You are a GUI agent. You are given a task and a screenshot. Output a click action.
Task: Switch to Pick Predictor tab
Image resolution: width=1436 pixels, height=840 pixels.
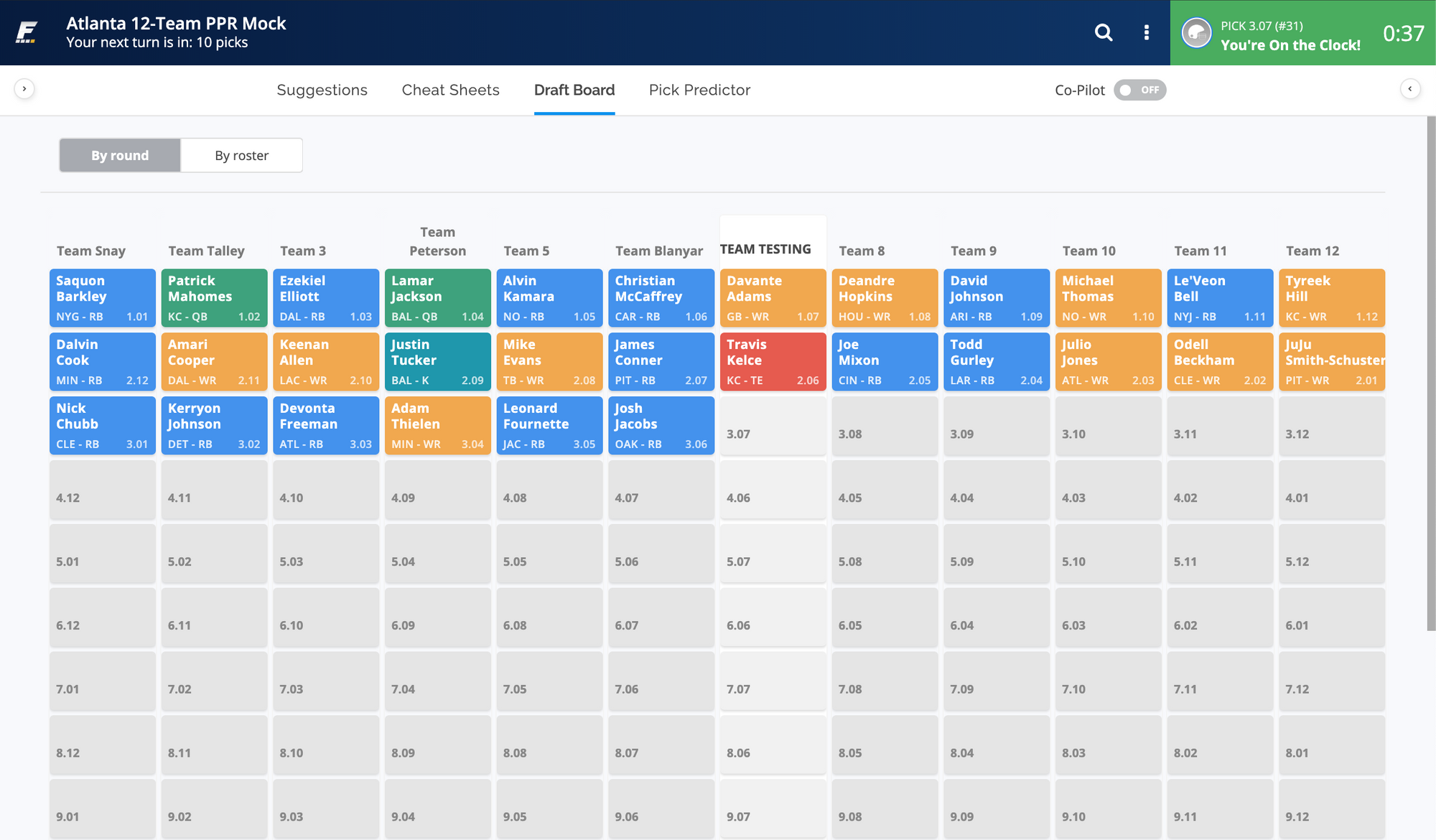[x=699, y=90]
